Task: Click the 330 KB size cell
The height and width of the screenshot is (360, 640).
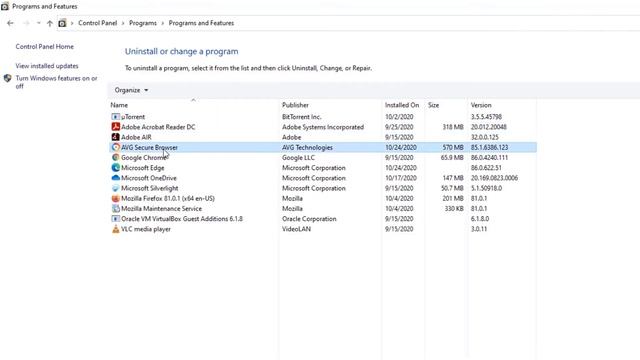Action: (x=454, y=209)
